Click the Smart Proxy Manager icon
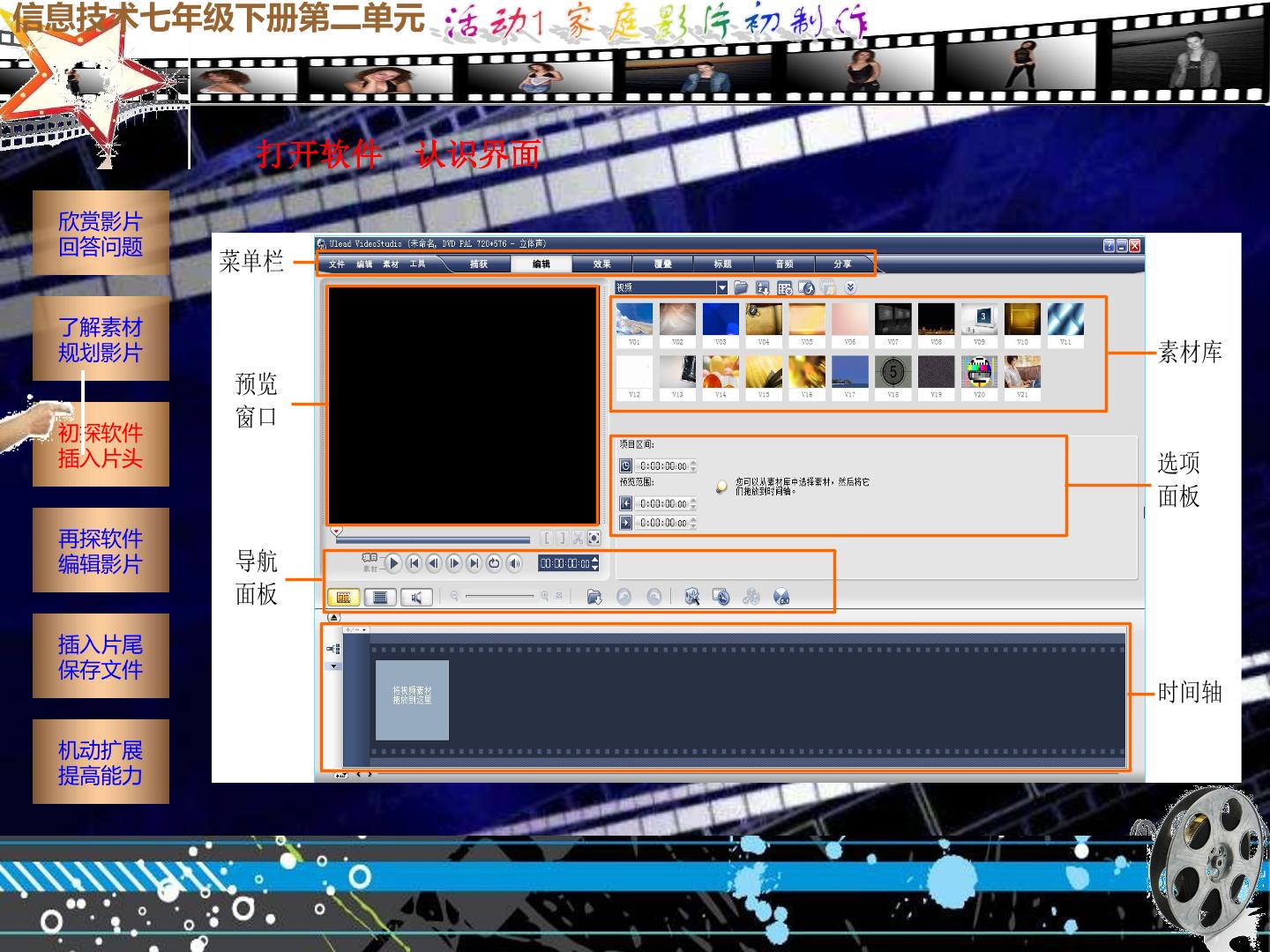The width and height of the screenshot is (1270, 952). (692, 598)
